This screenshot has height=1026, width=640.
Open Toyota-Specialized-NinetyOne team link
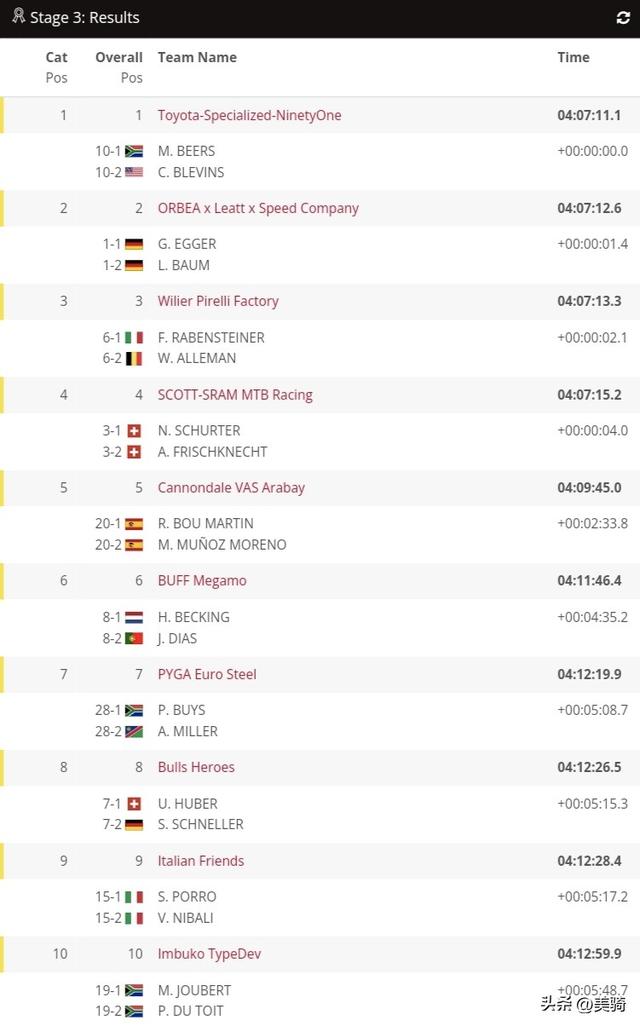249,115
